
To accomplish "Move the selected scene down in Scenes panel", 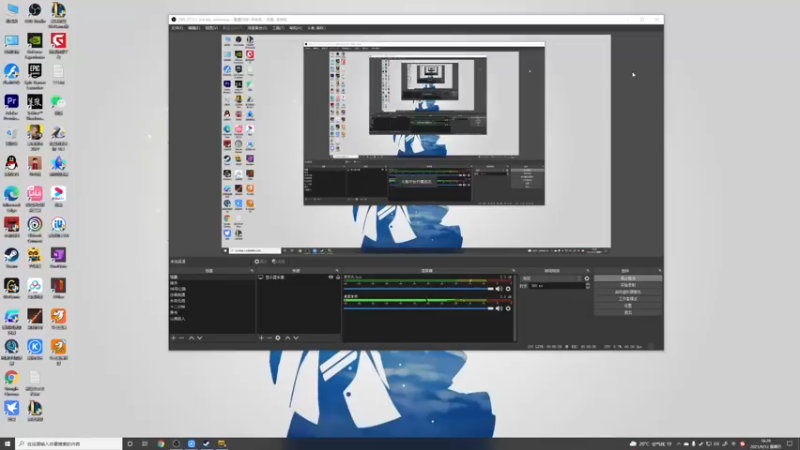I will pyautogui.click(x=199, y=338).
